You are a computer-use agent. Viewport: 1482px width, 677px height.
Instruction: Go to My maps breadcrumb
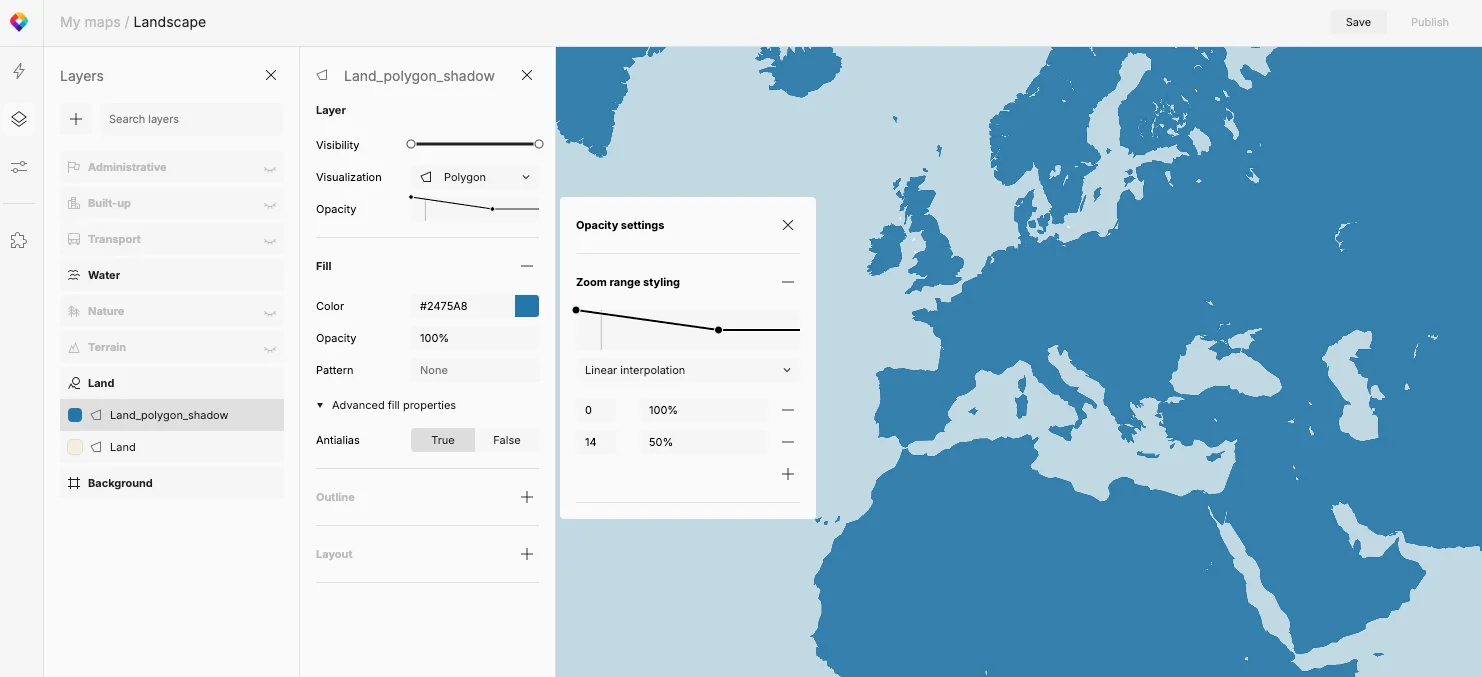tap(90, 22)
